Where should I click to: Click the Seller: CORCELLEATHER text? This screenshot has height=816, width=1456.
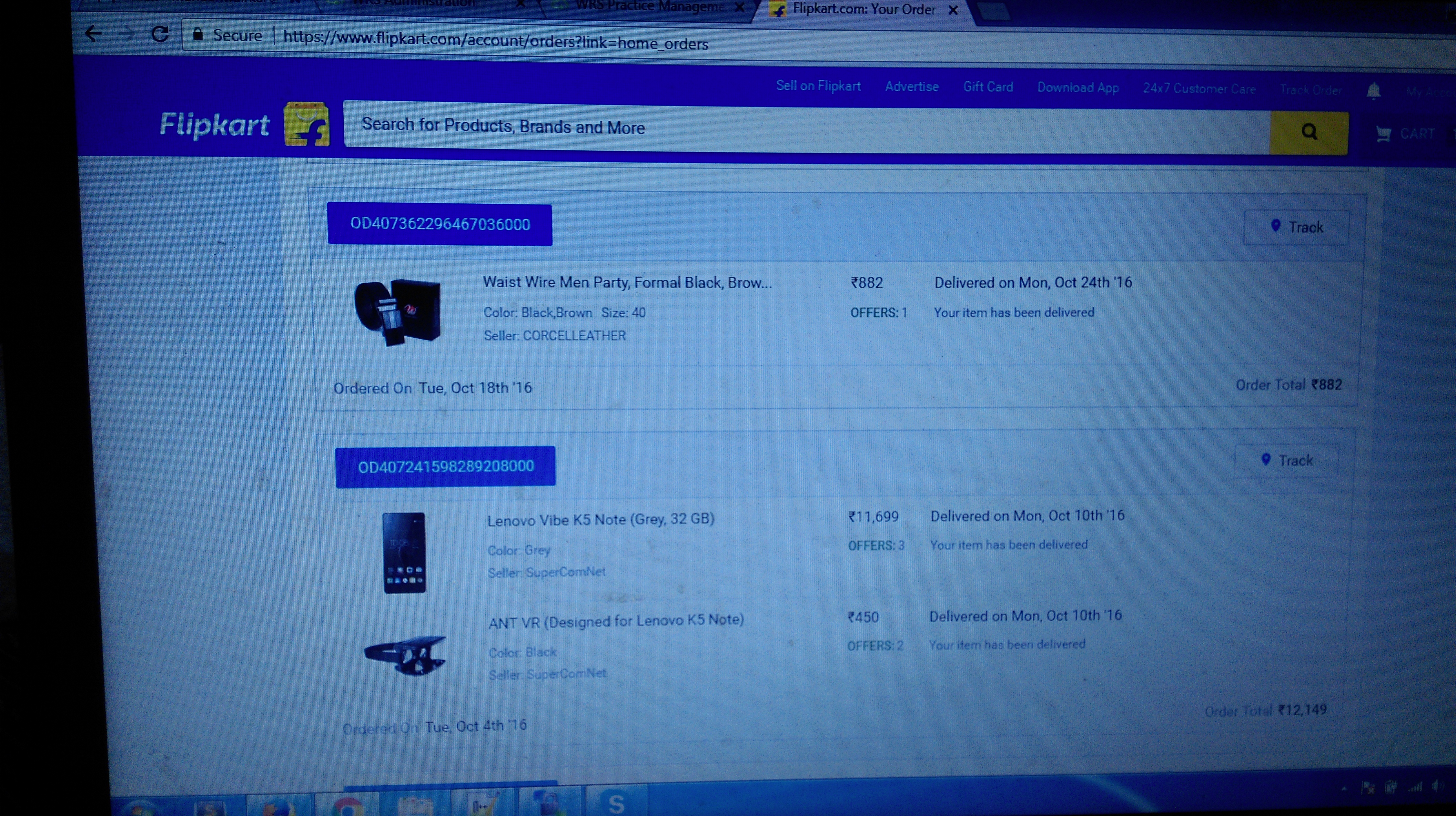coord(555,336)
